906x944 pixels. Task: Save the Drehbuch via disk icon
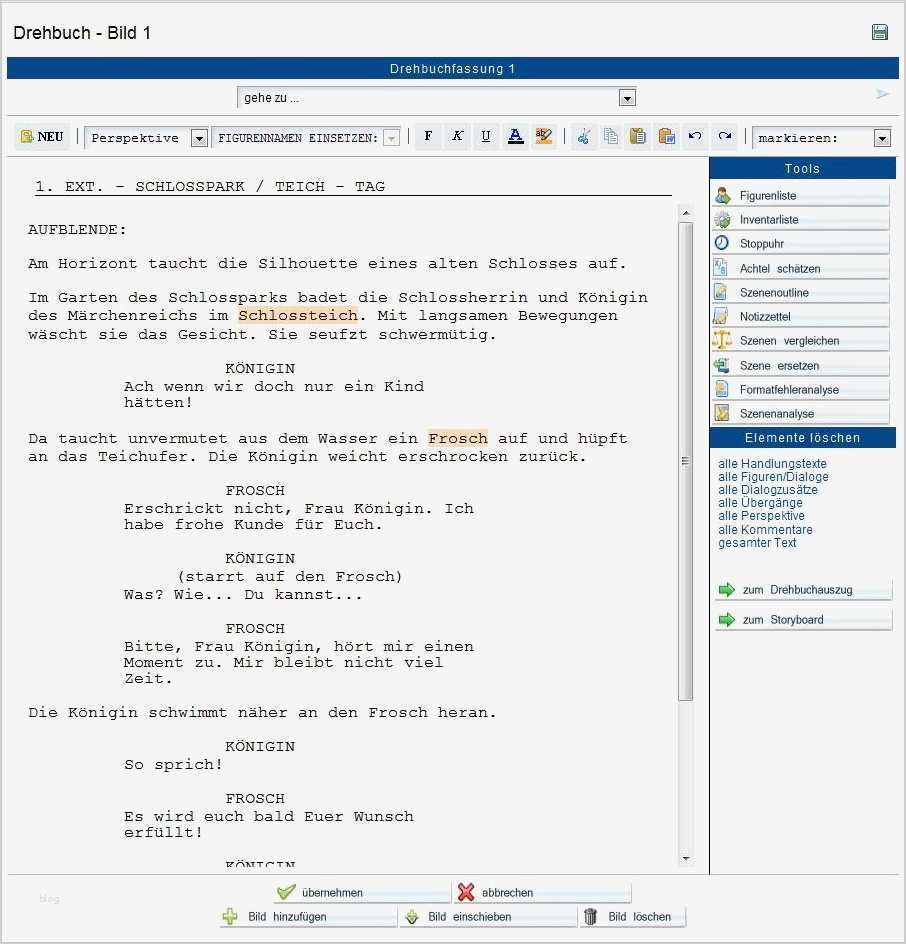tap(878, 32)
